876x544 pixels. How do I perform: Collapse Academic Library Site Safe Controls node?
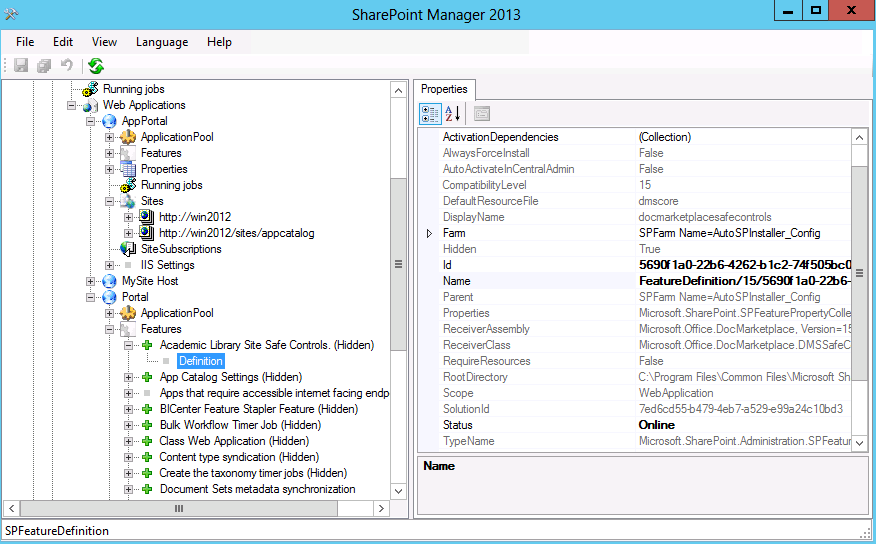pos(128,345)
